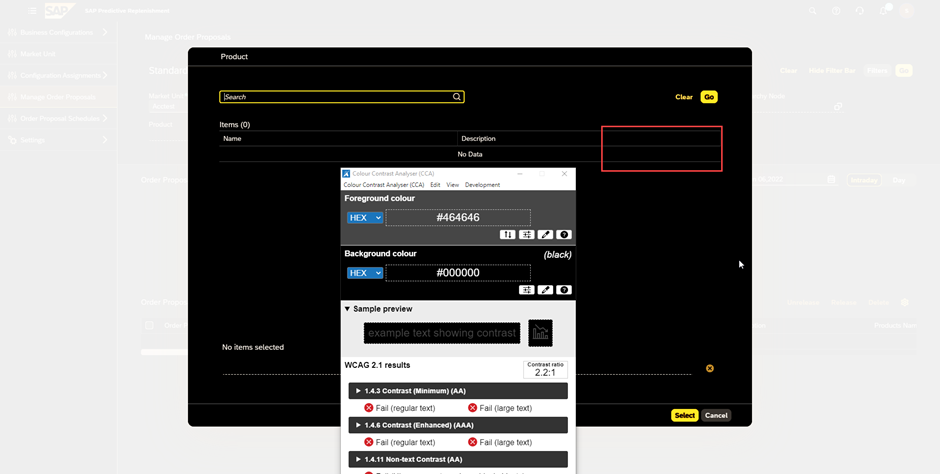Viewport: 940px width, 474px height.
Task: Open table settings gear icon
Action: [905, 303]
